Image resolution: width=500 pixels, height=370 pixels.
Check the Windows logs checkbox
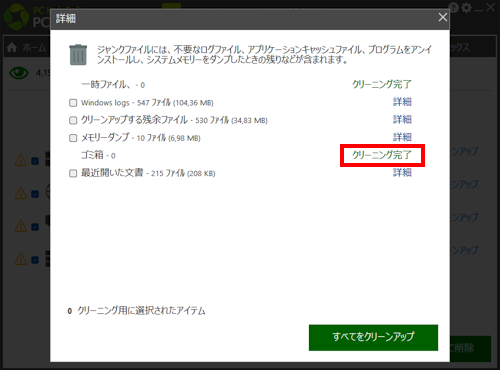point(73,103)
